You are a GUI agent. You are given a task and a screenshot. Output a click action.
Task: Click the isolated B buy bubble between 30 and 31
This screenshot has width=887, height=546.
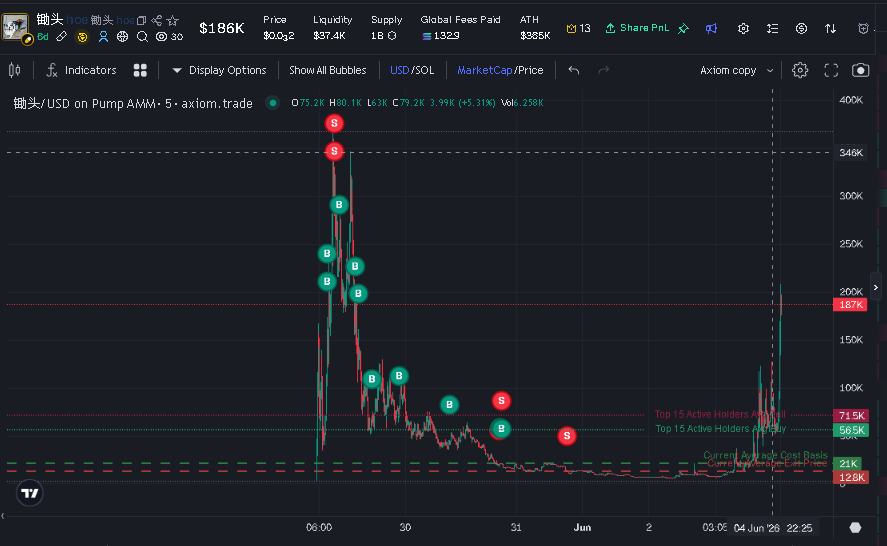[449, 405]
